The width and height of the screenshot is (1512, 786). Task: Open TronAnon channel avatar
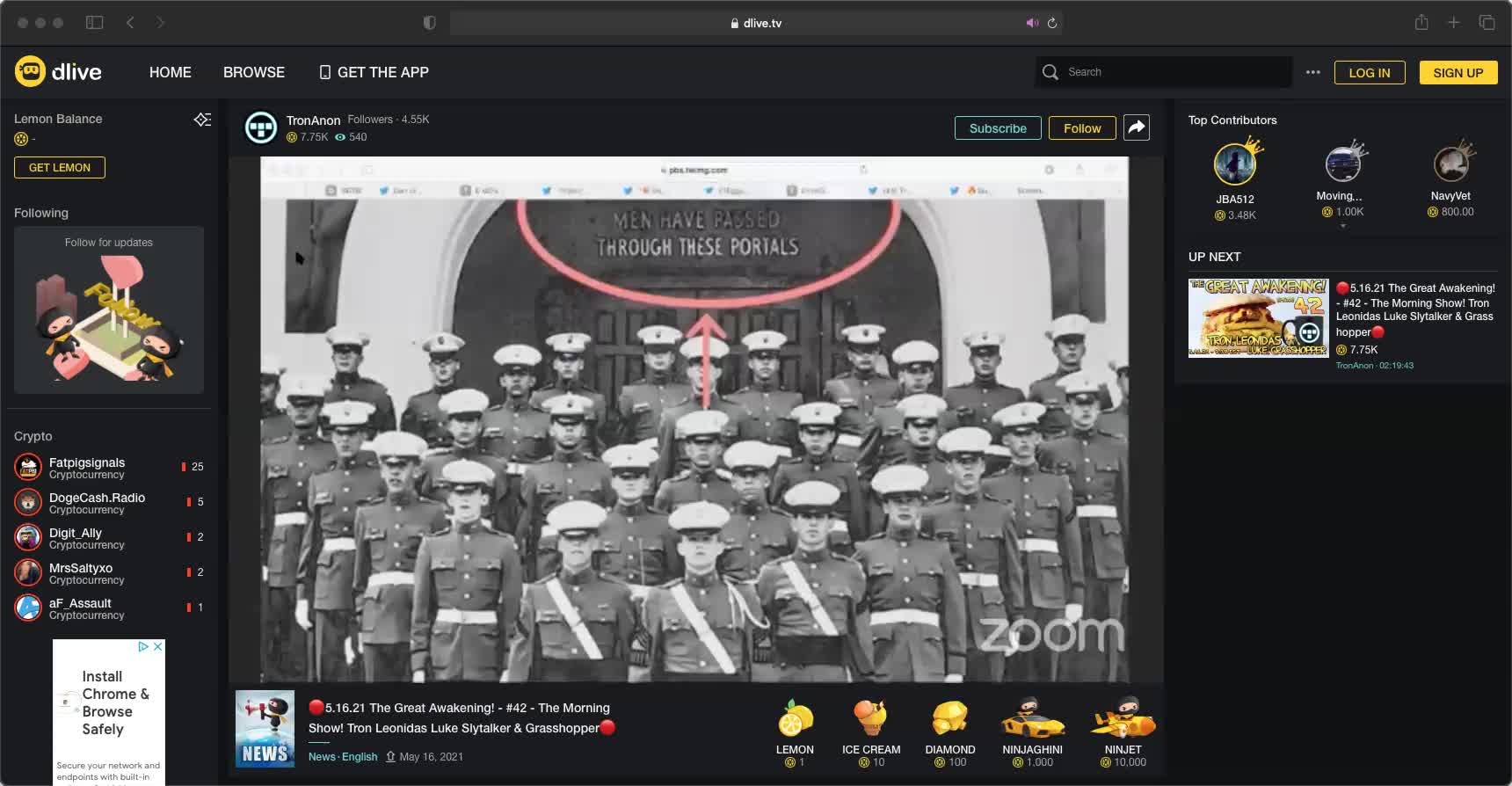coord(261,127)
